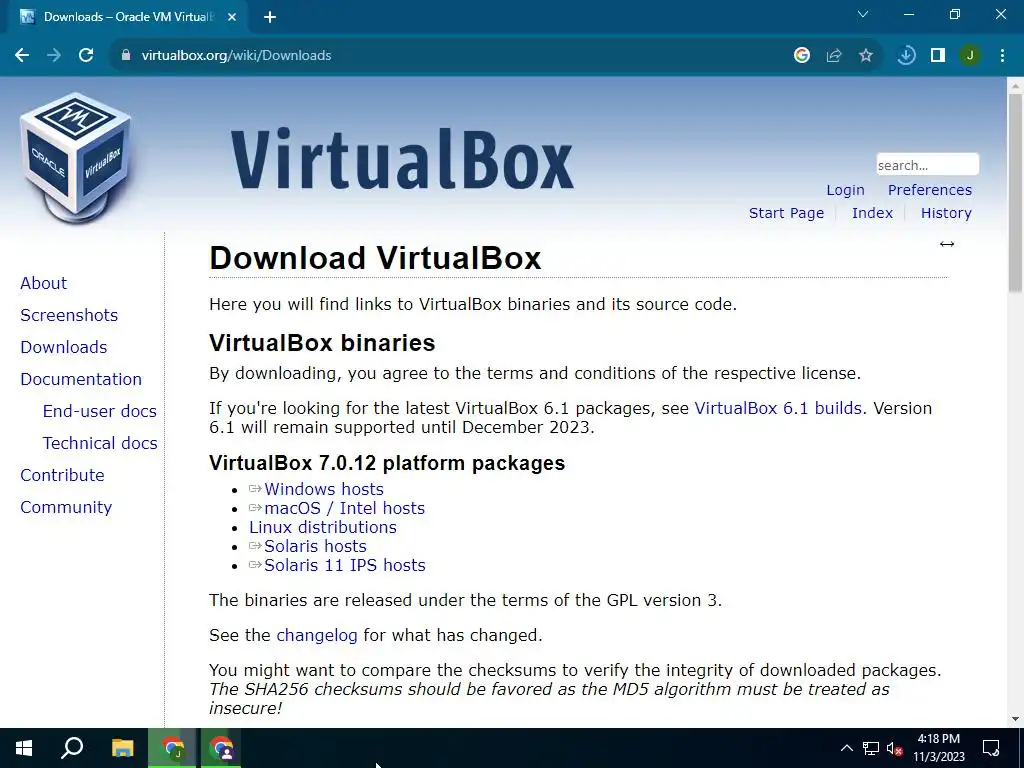This screenshot has height=768, width=1024.
Task: Open the Chrome profile avatar J
Action: 970,56
